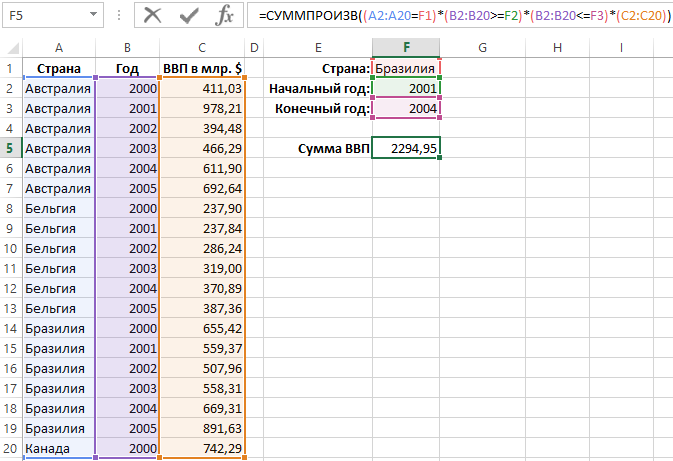Select column G header

pyautogui.click(x=482, y=48)
